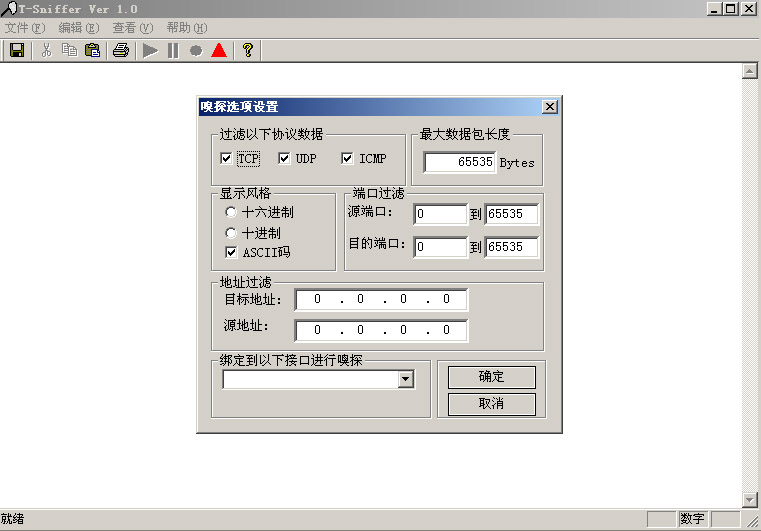Open the 查看(V) menu
This screenshot has width=761, height=531.
tap(132, 28)
